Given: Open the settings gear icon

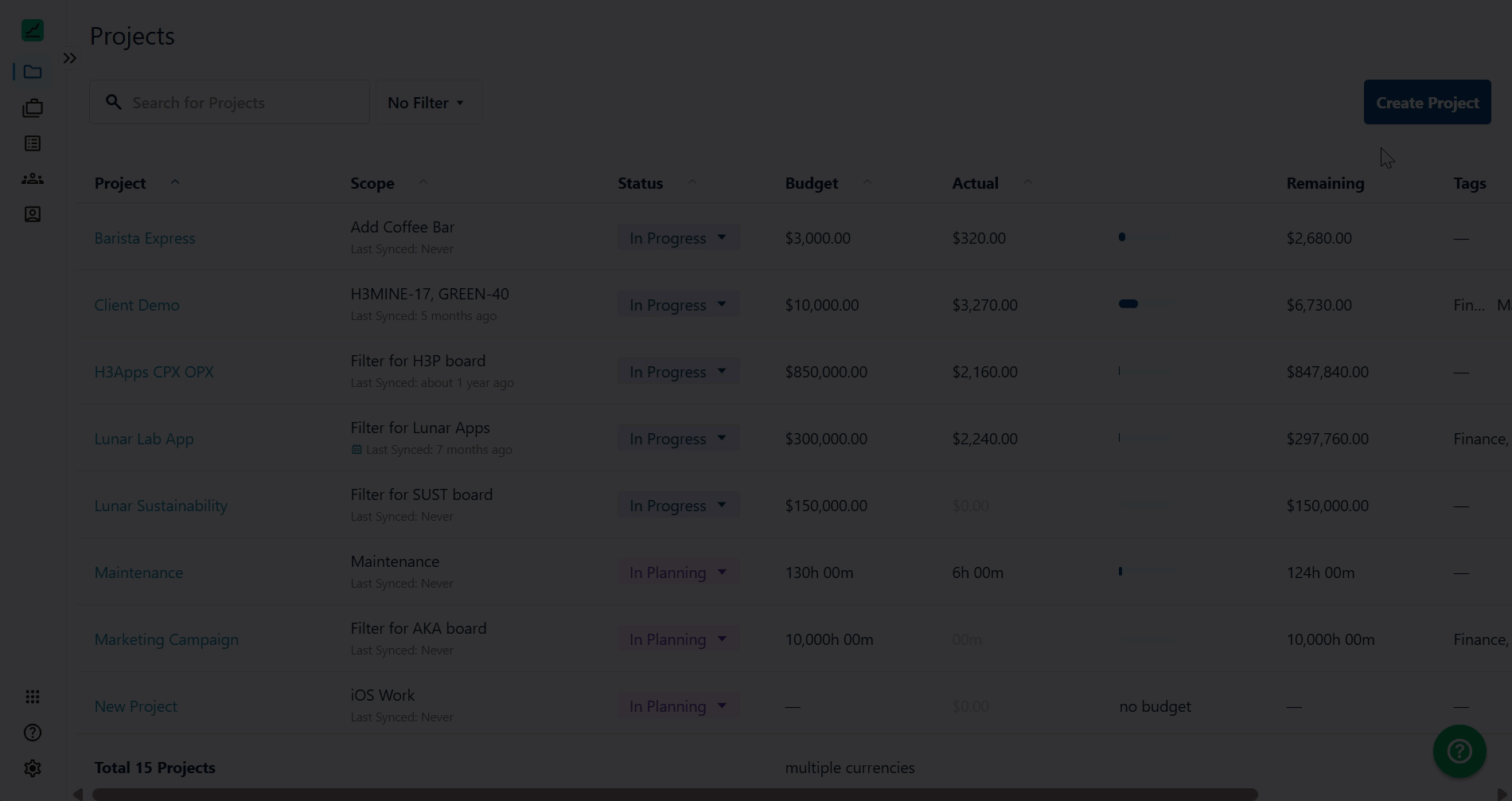Looking at the screenshot, I should (33, 768).
